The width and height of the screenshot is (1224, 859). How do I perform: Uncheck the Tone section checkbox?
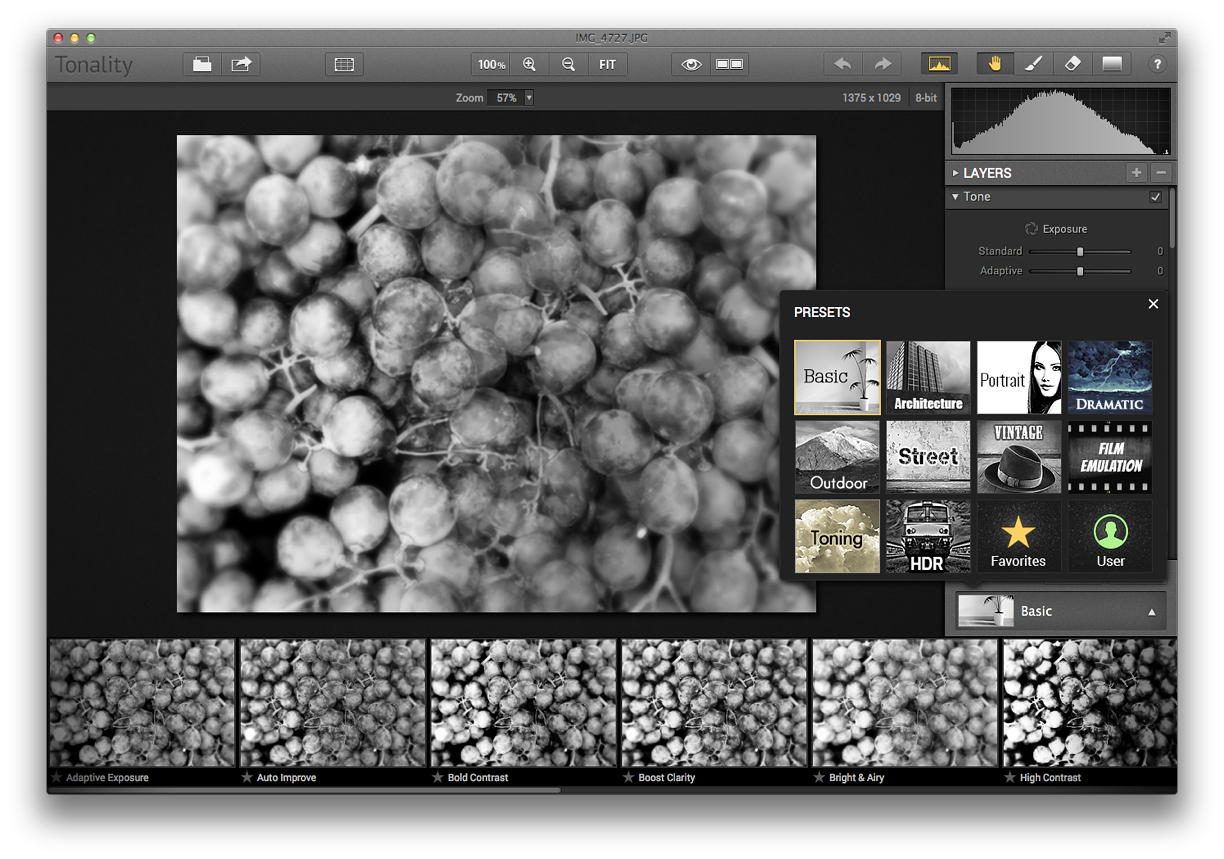1156,197
